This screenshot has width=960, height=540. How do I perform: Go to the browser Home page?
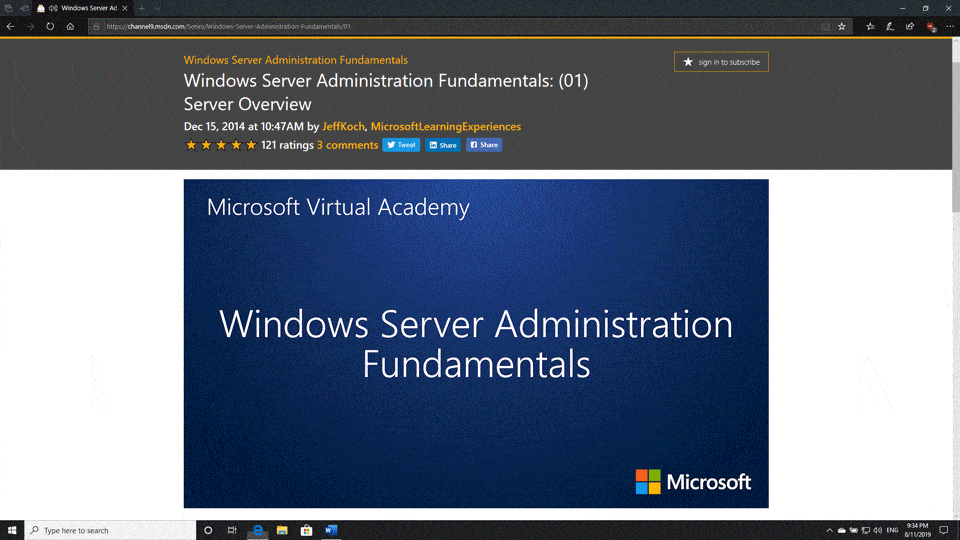click(x=70, y=27)
